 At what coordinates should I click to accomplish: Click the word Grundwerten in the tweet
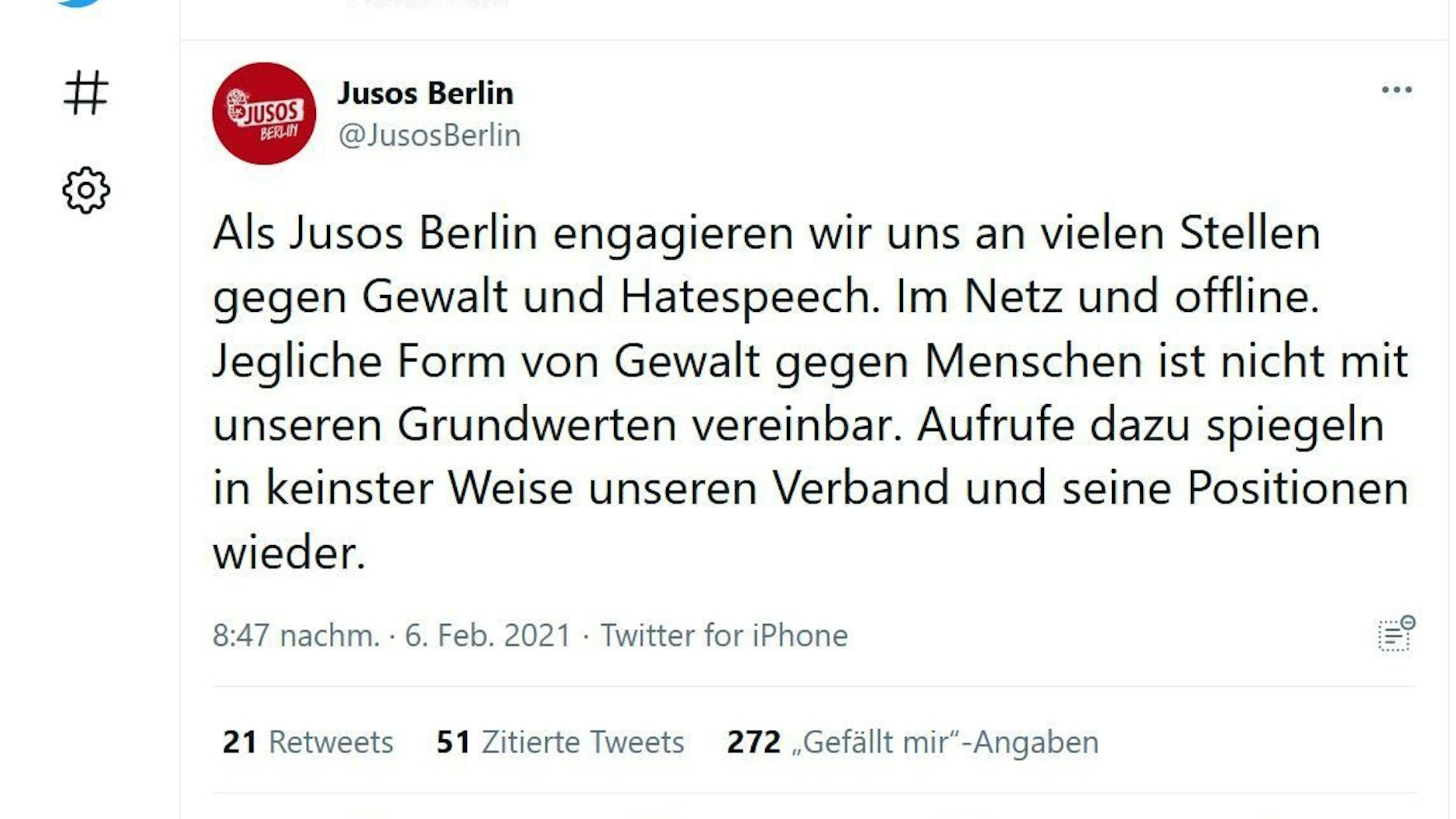tap(537, 424)
